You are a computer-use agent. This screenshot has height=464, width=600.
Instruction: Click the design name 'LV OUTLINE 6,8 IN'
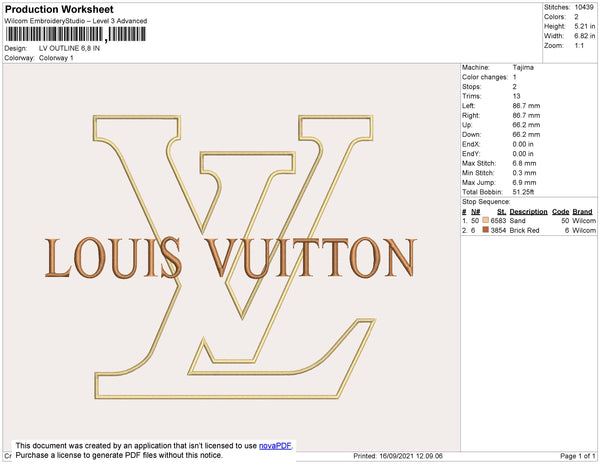pyautogui.click(x=69, y=48)
